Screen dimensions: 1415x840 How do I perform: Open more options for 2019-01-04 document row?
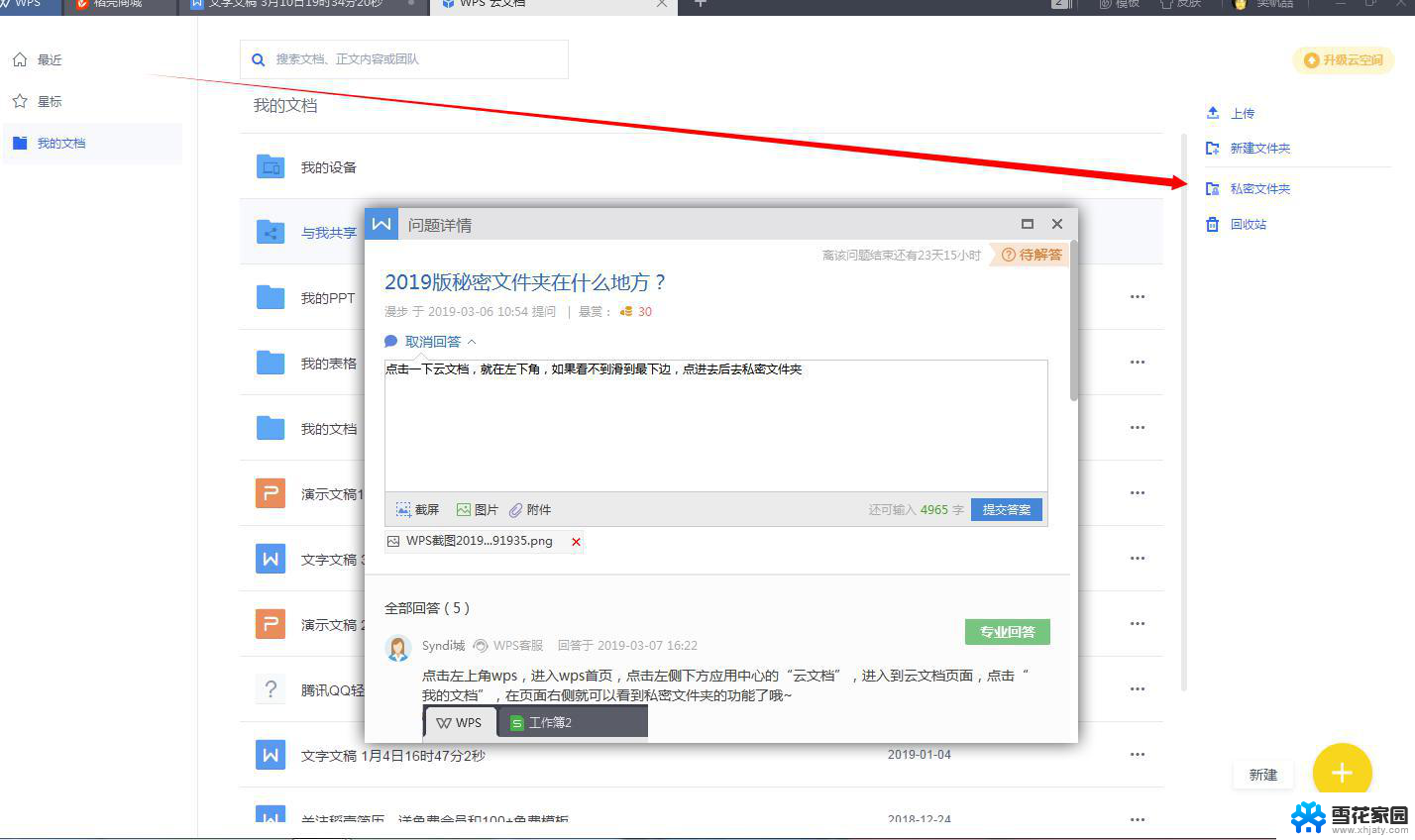pyautogui.click(x=1138, y=755)
